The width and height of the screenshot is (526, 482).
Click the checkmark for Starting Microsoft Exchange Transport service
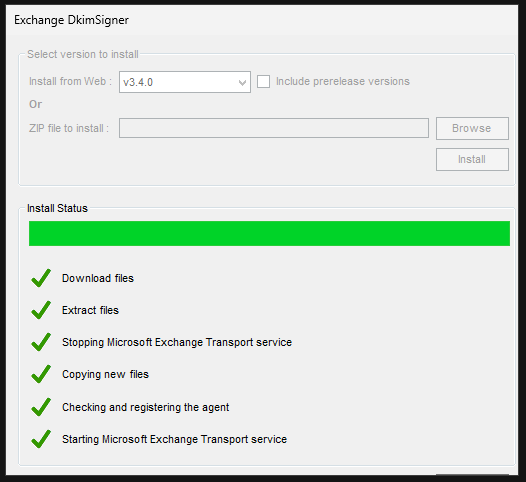(x=41, y=439)
